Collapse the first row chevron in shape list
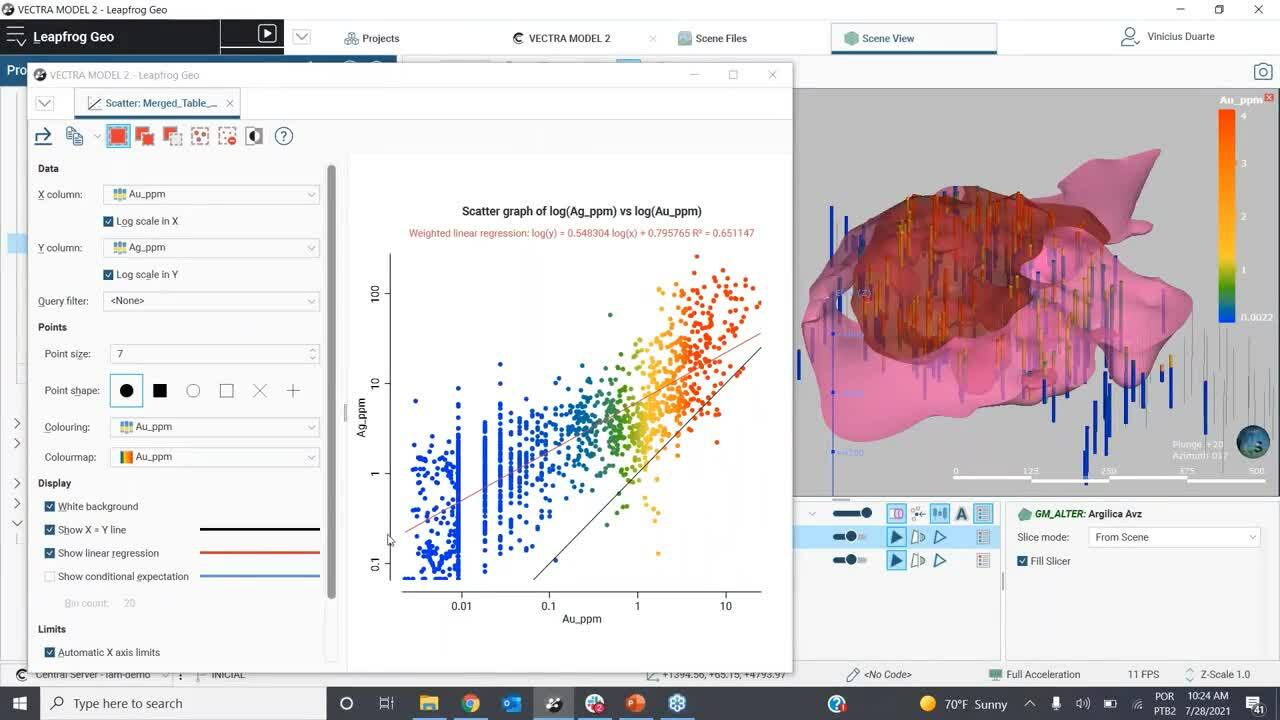Image resolution: width=1280 pixels, height=720 pixels. coord(812,514)
